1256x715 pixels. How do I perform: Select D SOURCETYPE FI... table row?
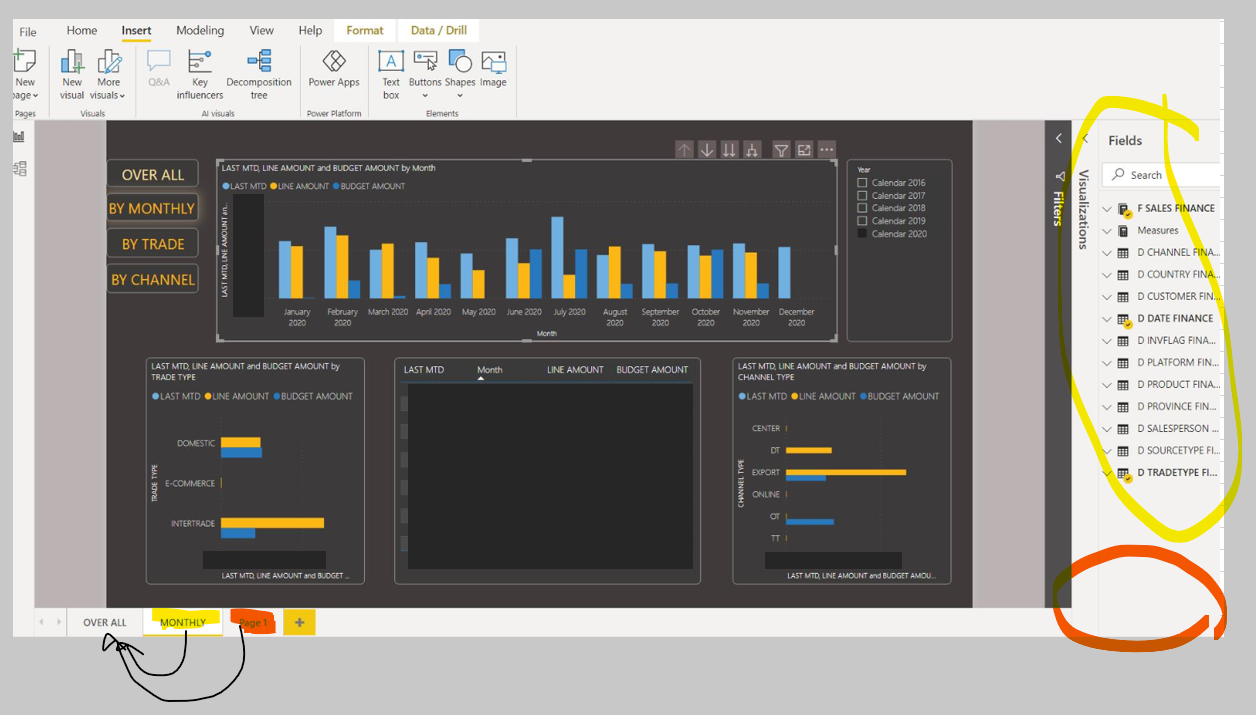click(x=1161, y=451)
